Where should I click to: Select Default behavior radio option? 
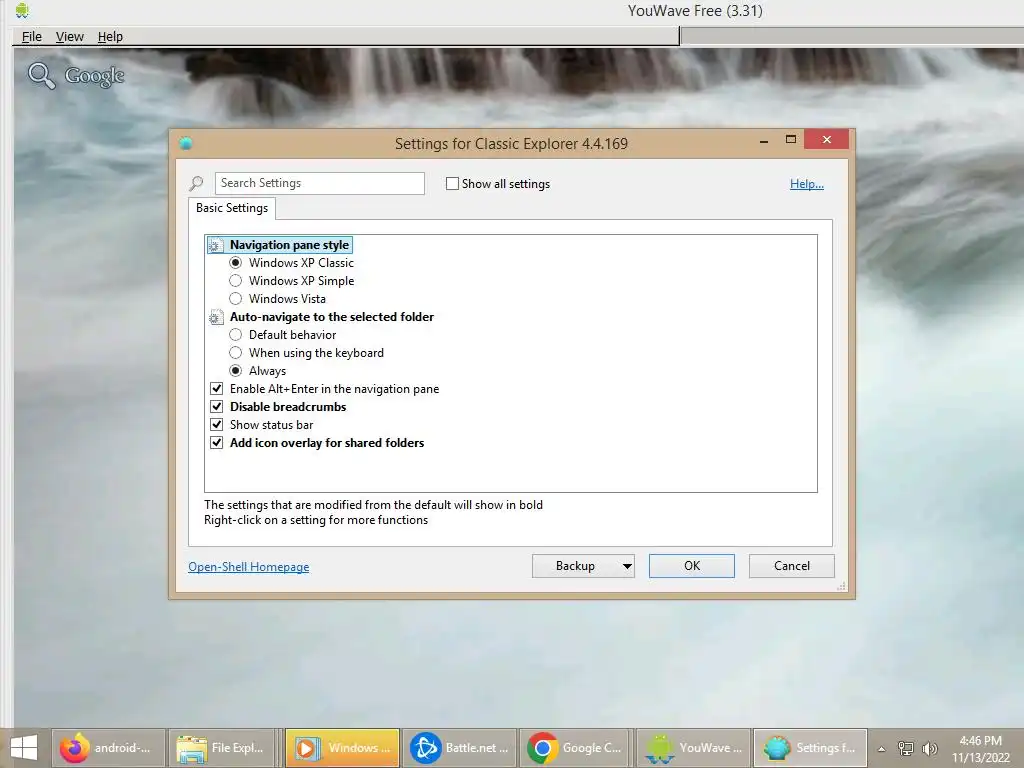[236, 334]
